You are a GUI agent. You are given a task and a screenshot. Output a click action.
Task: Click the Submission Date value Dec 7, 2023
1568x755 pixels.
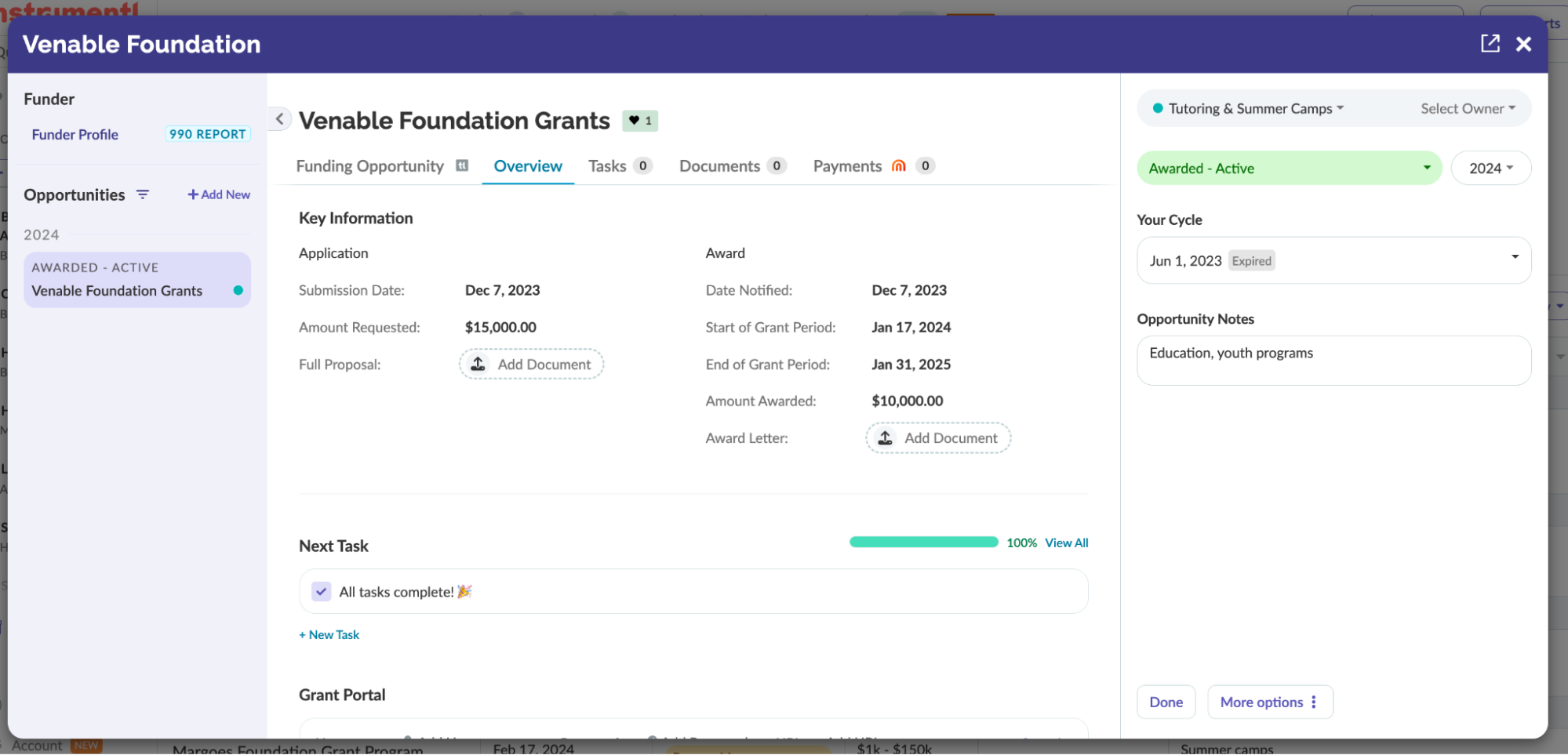click(502, 290)
